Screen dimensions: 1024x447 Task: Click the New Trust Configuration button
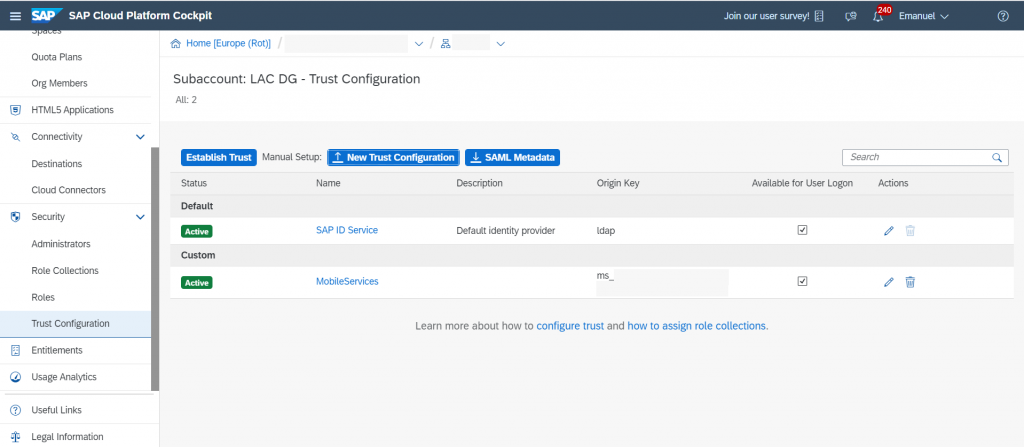pyautogui.click(x=394, y=157)
